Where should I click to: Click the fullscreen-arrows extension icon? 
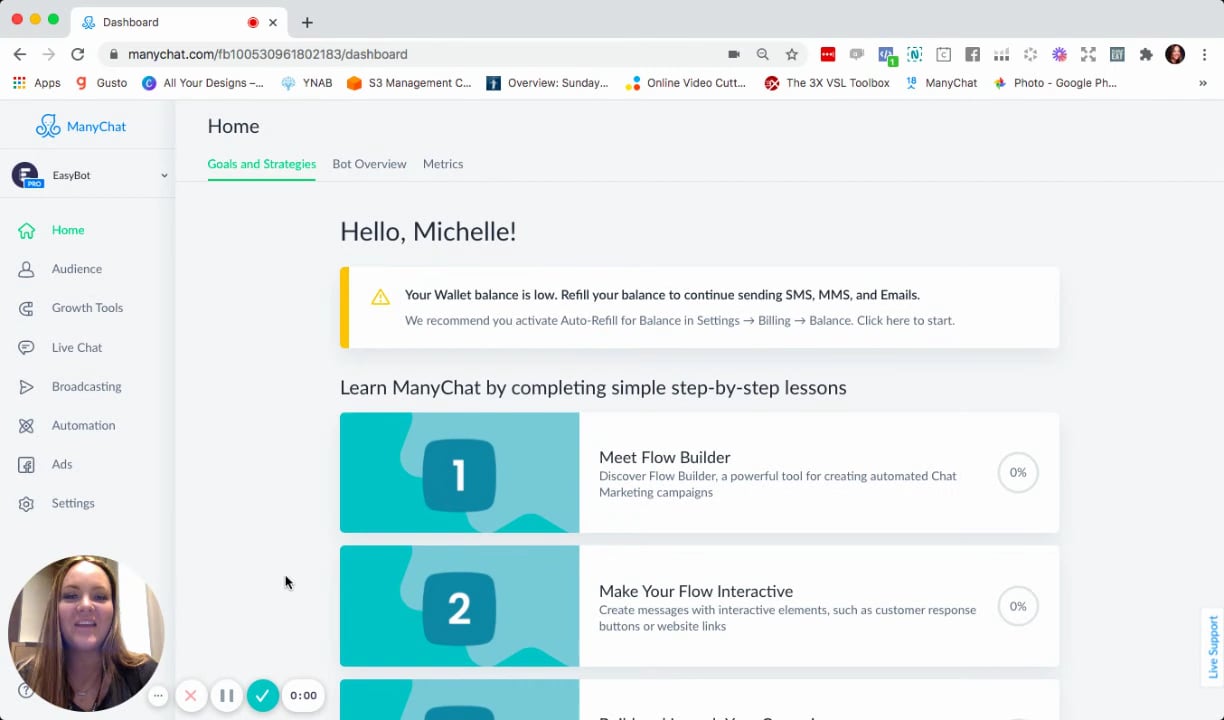click(1088, 54)
